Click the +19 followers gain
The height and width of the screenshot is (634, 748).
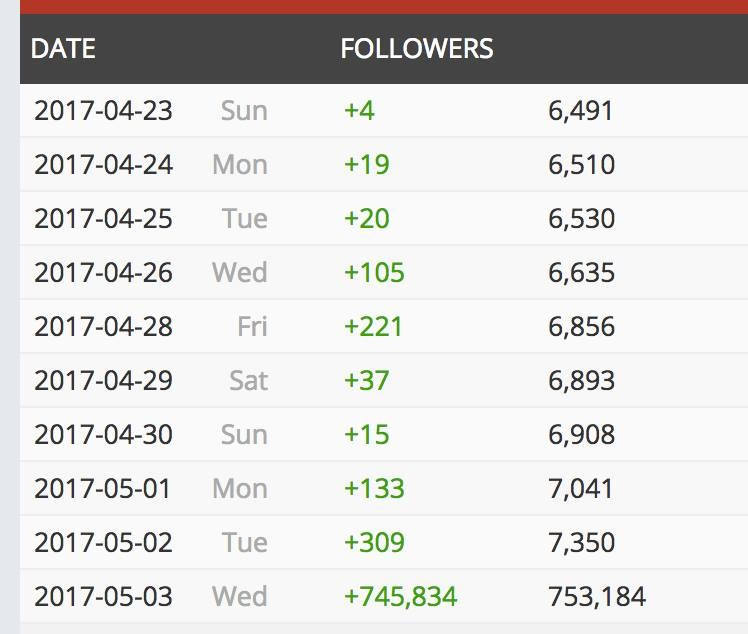tap(366, 164)
